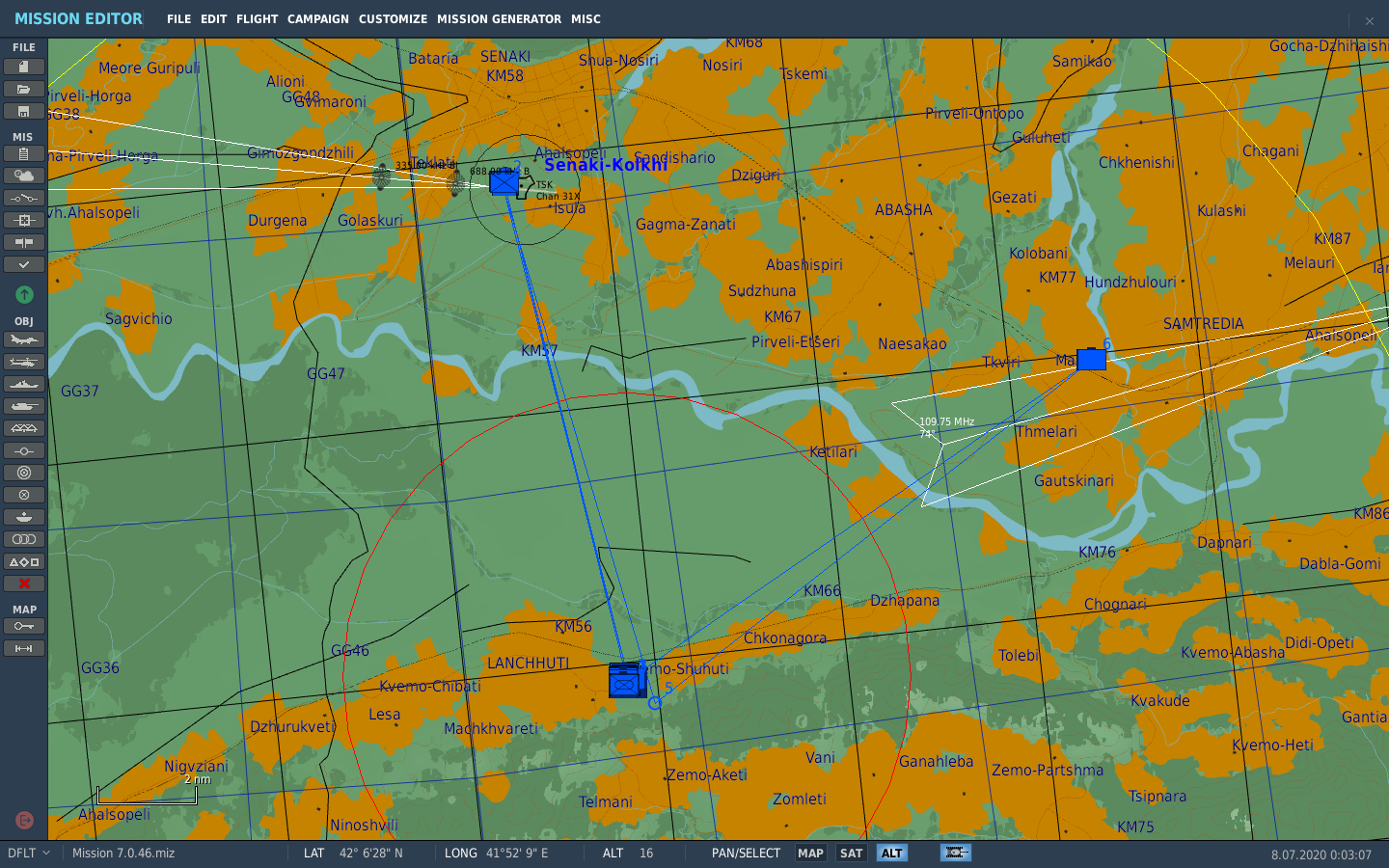
Task: Switch map view to MAP mode
Action: [x=810, y=853]
